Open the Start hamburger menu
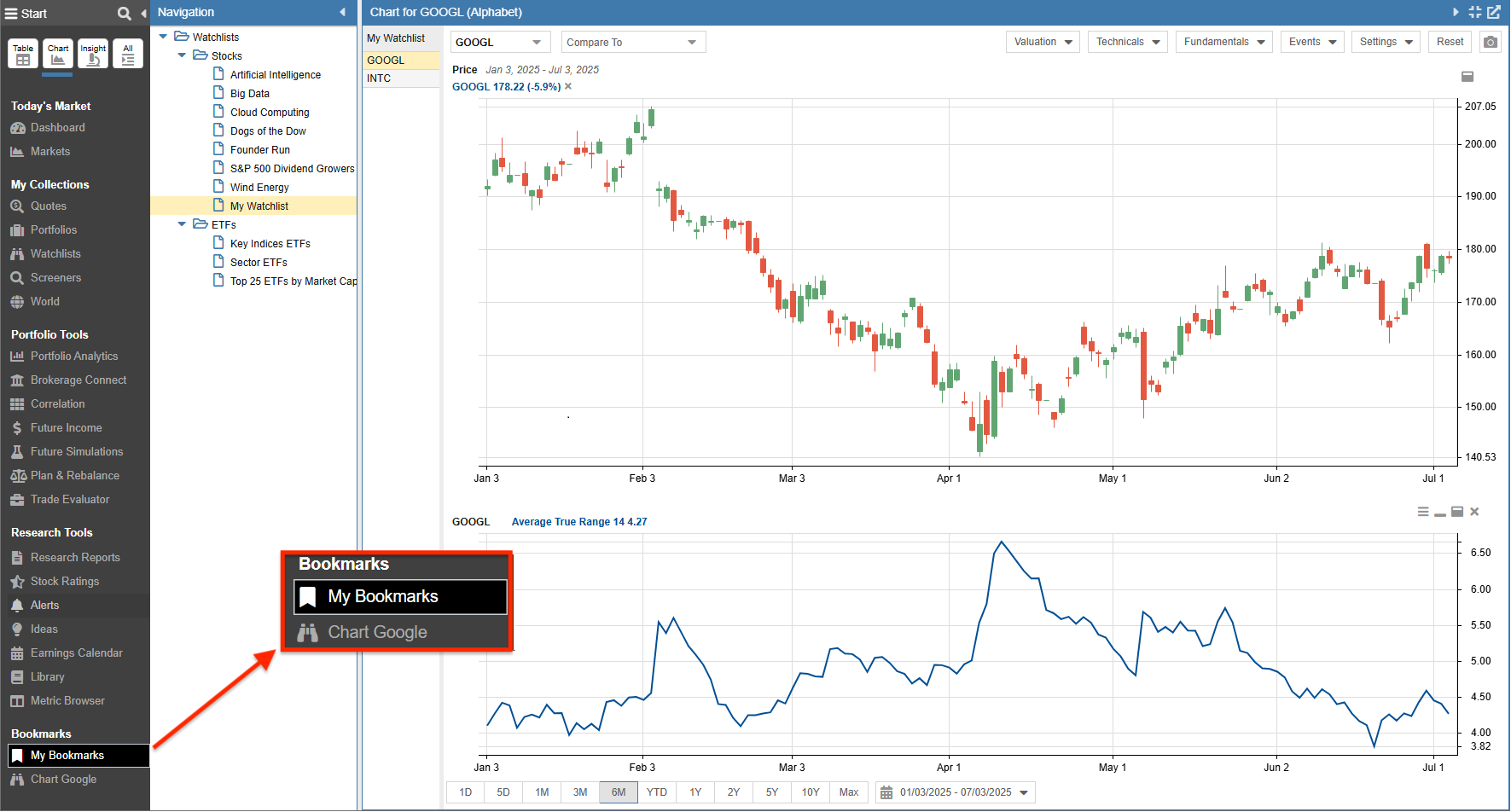 [x=11, y=14]
